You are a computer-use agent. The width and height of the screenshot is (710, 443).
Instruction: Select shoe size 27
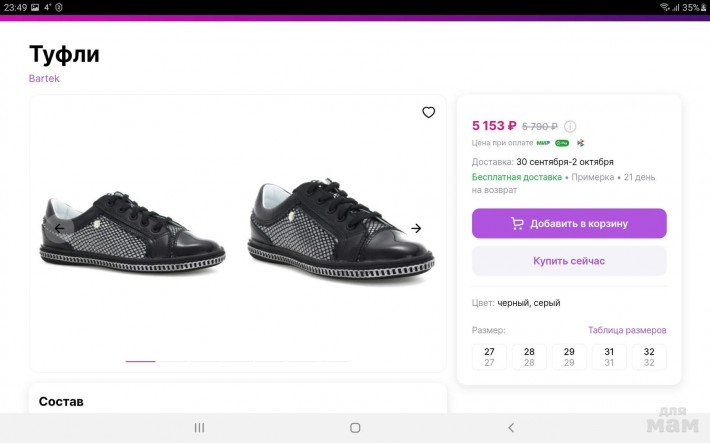coord(489,357)
